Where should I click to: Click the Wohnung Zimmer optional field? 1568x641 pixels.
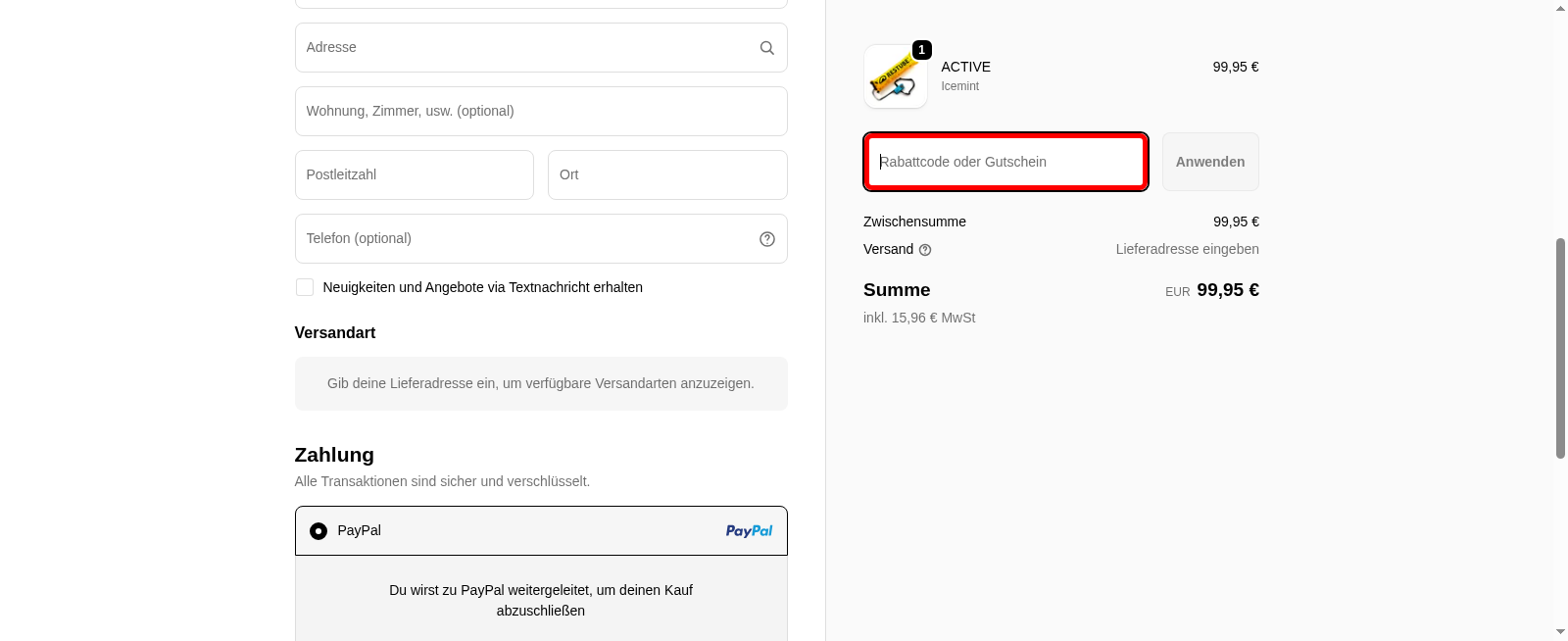coord(541,111)
